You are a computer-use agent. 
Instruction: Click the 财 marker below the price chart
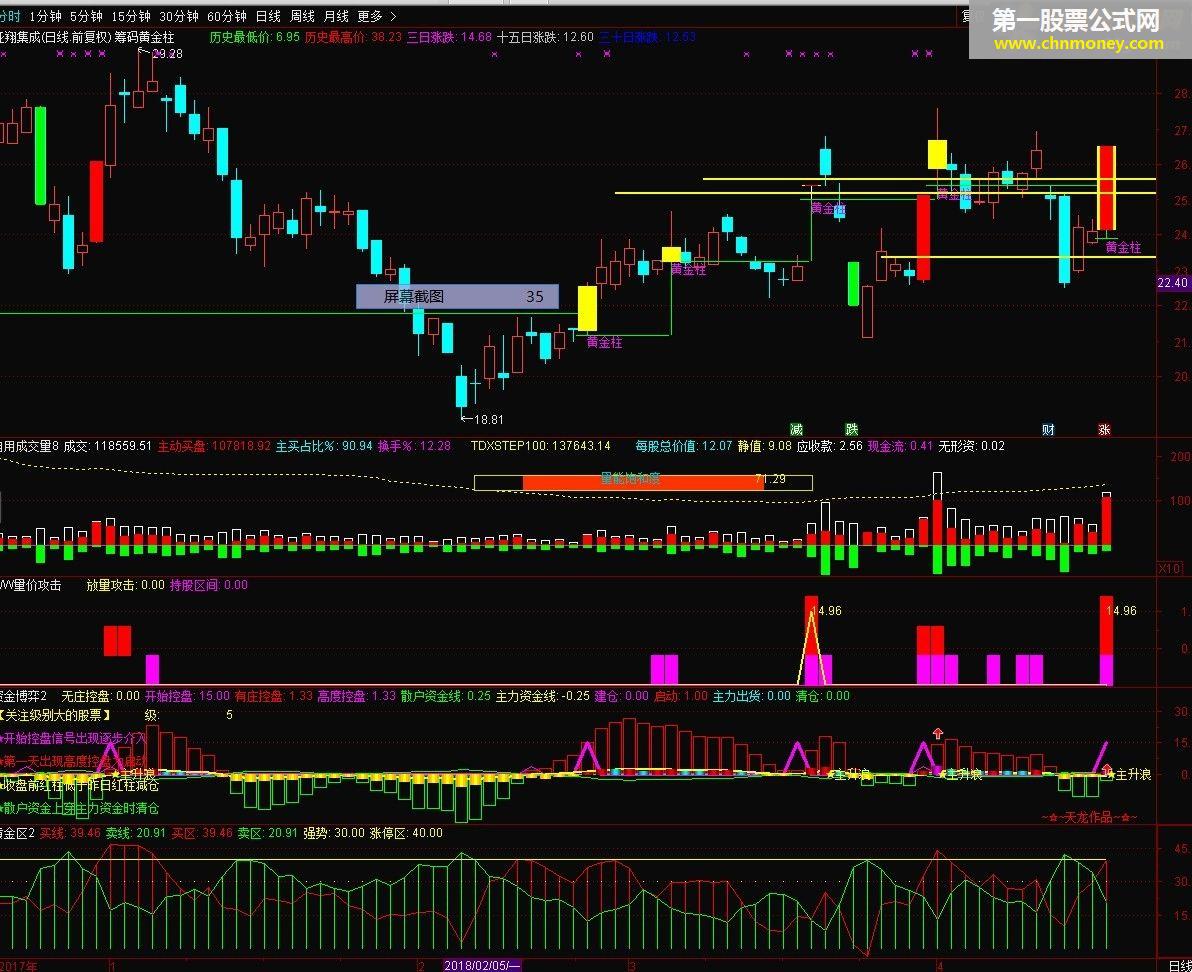click(1048, 430)
